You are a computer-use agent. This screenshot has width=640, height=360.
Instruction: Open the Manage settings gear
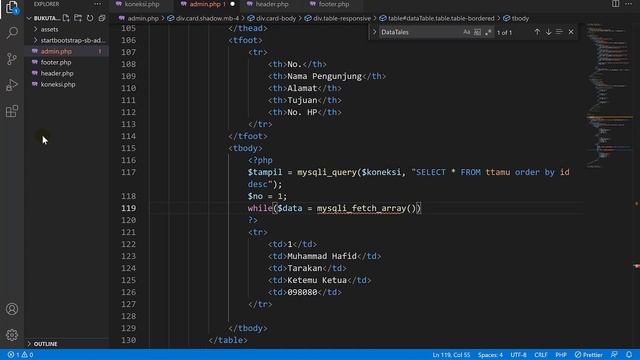coord(12,335)
